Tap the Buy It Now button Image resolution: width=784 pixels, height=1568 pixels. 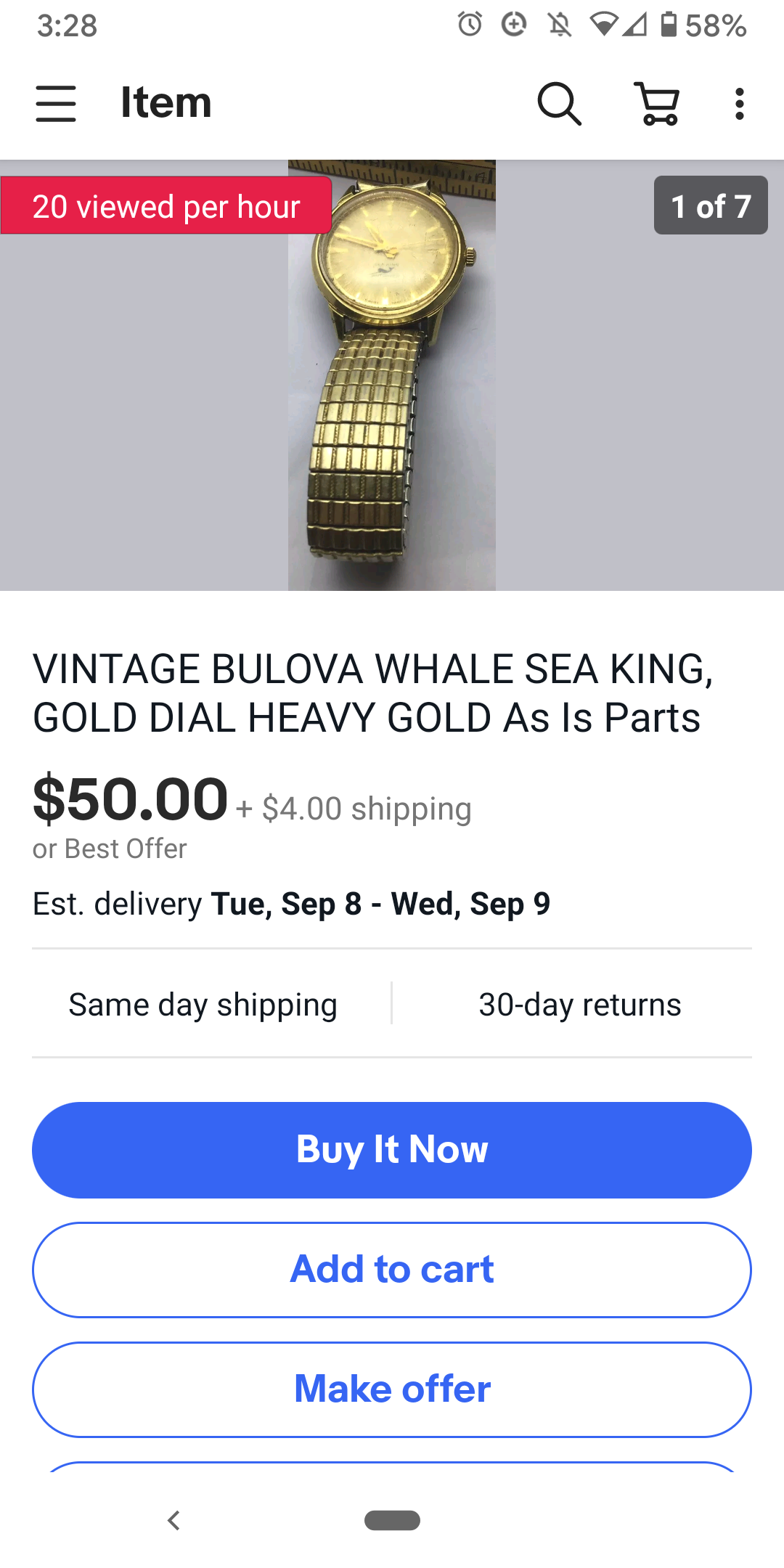[392, 1150]
